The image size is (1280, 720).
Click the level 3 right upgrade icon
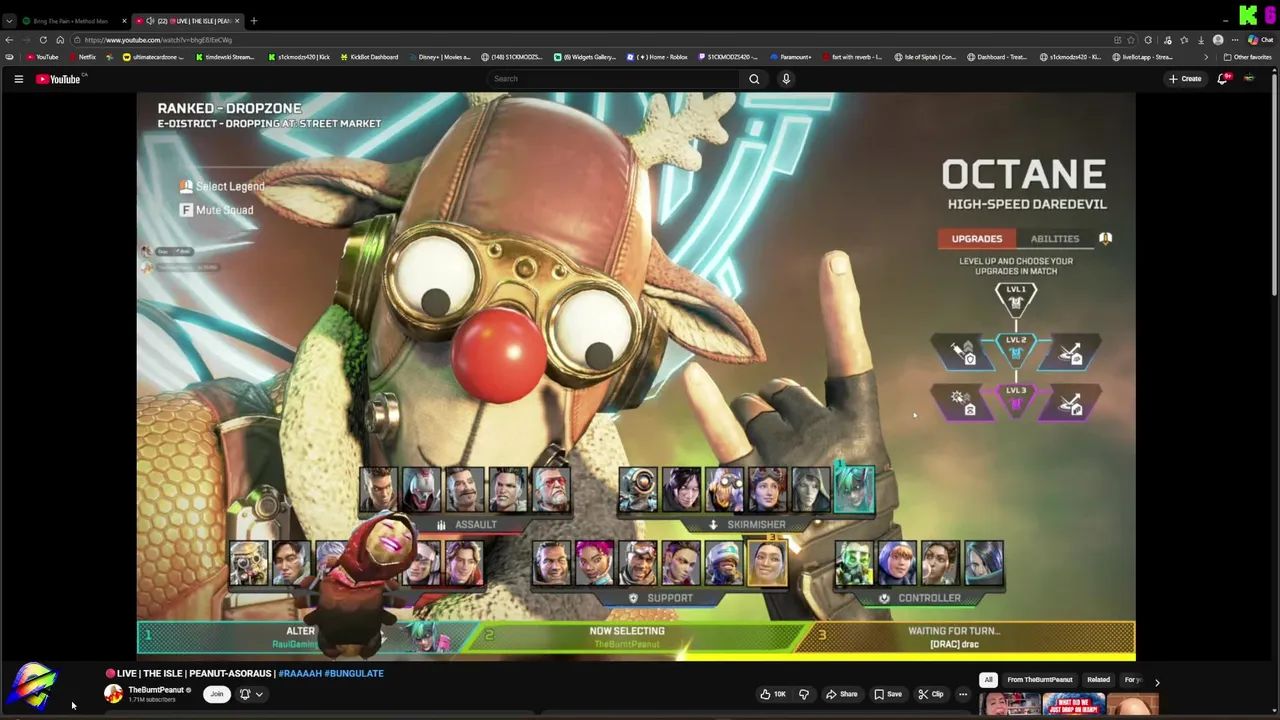coord(1071,403)
